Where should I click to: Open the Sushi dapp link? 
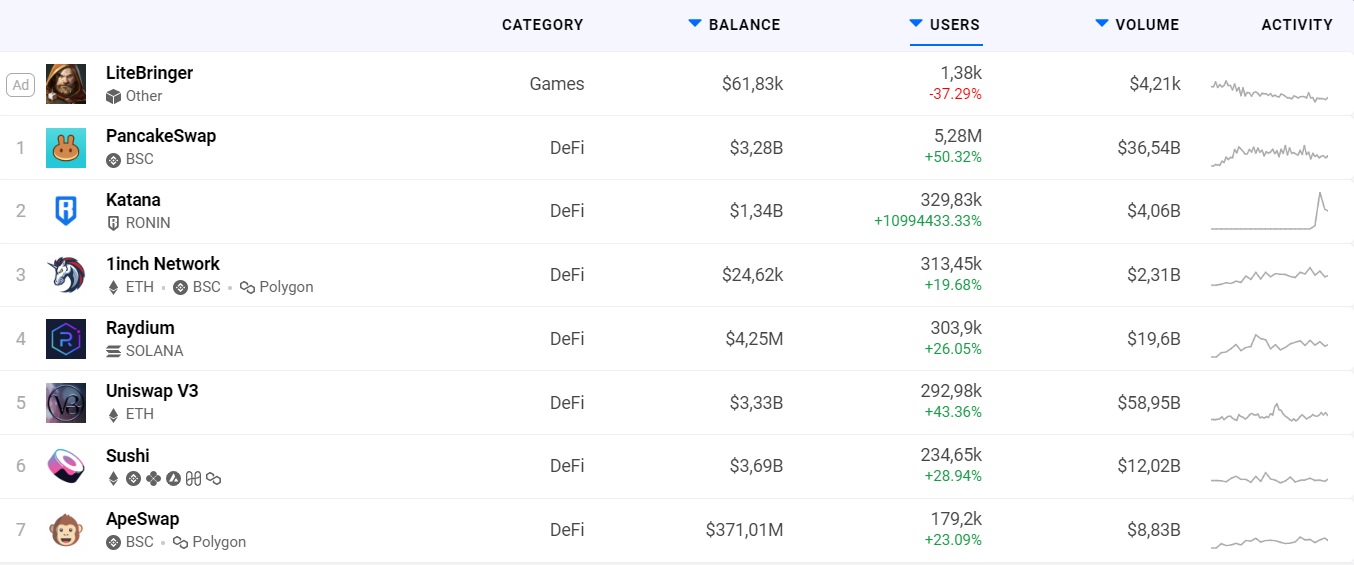[128, 456]
